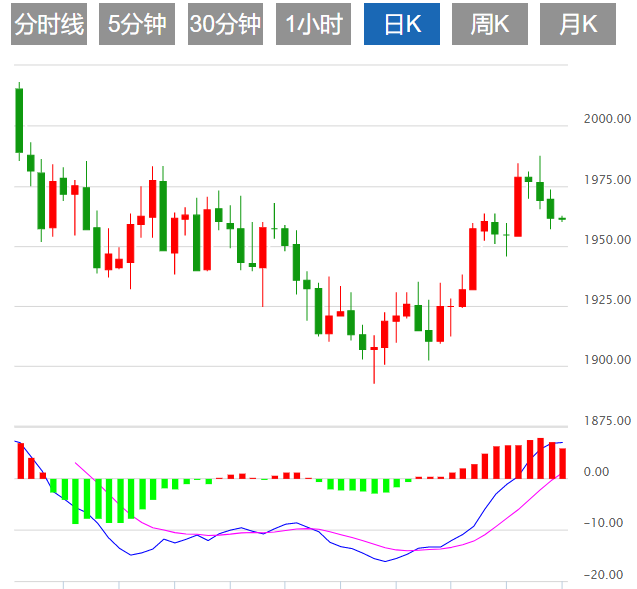
Task: Click the tallest red MACD histogram bar
Action: click(x=540, y=458)
